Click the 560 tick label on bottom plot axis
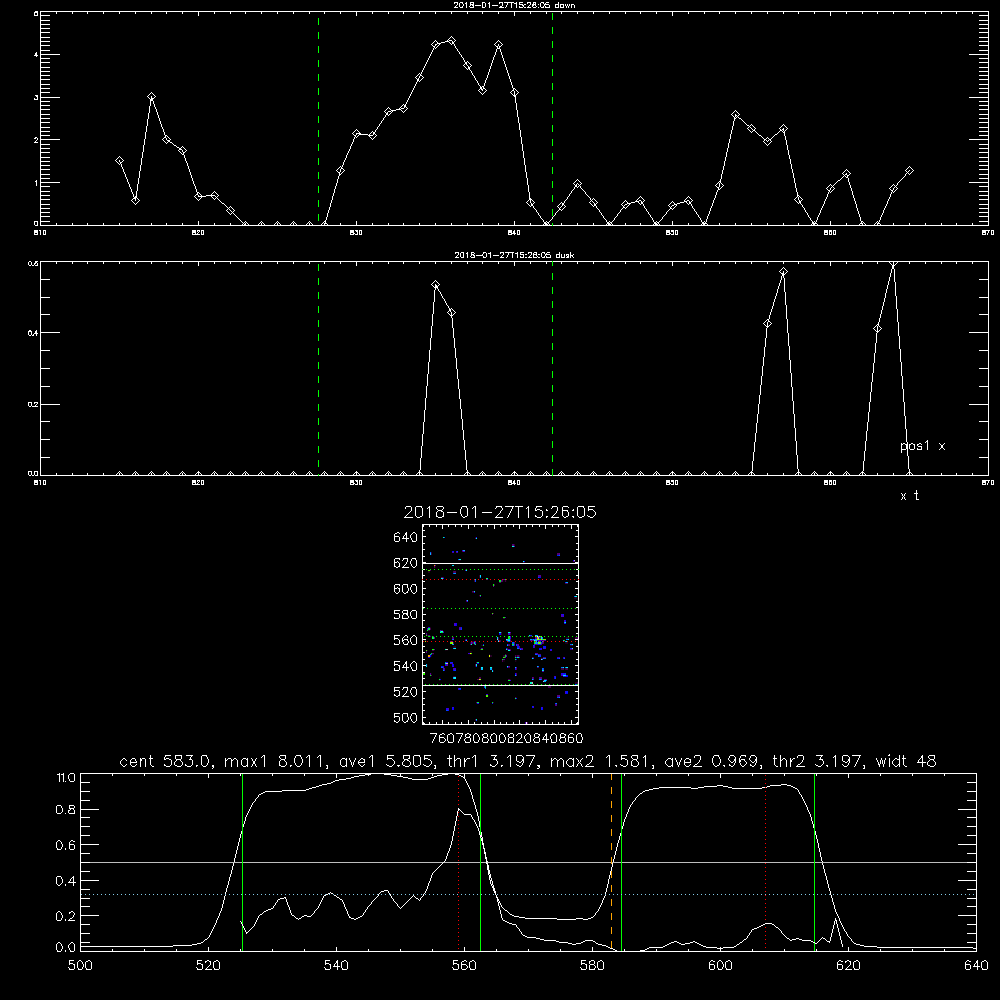This screenshot has height=1000, width=1000. (464, 965)
